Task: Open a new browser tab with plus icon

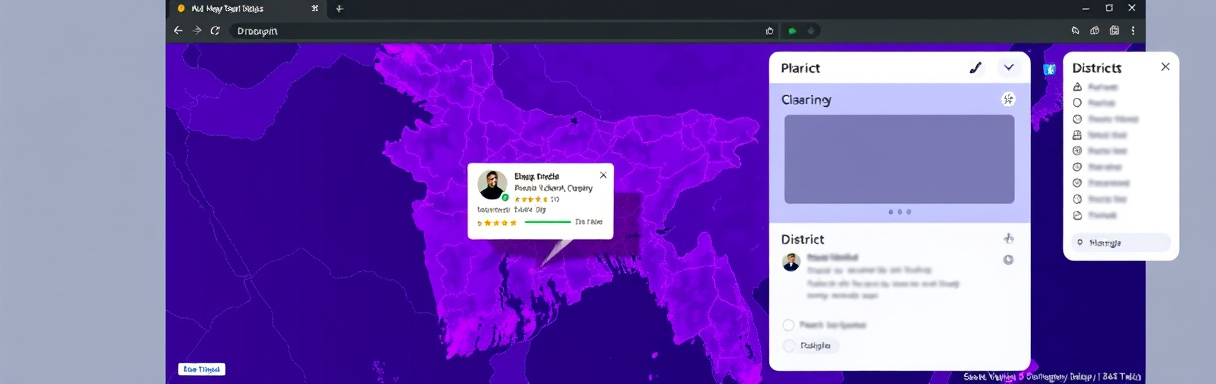Action: 339,8
